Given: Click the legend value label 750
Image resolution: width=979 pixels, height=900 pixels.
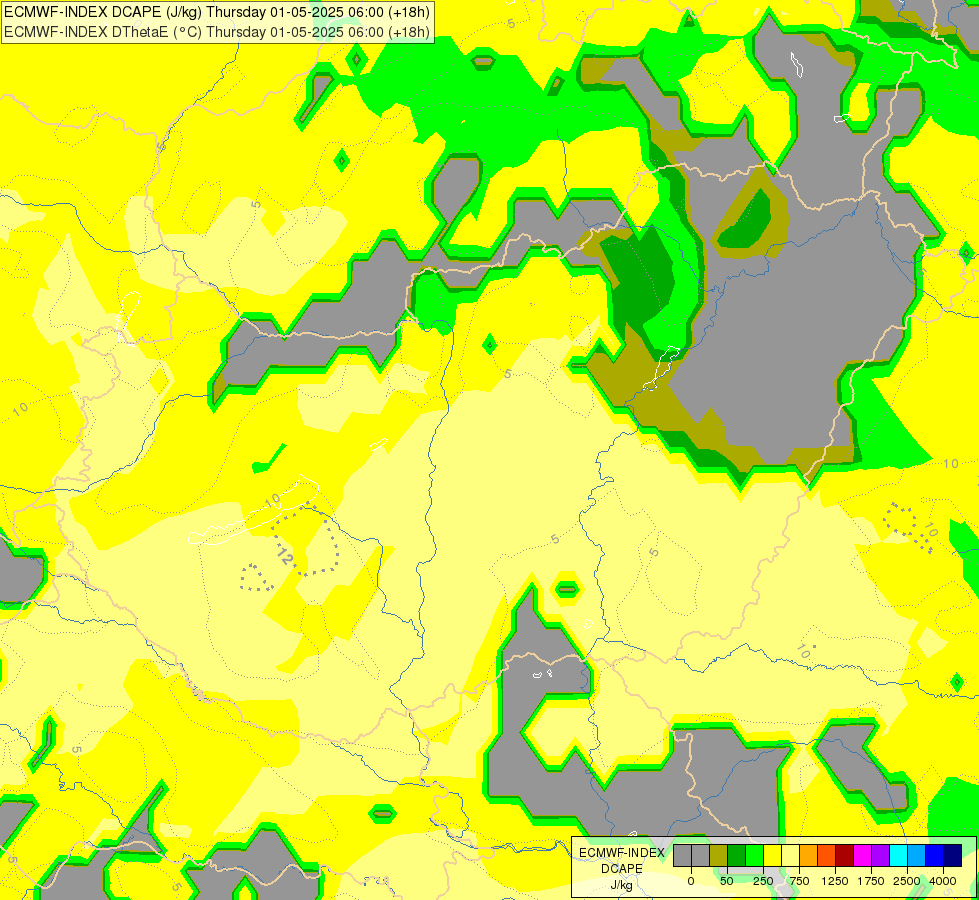Looking at the screenshot, I should click(799, 881).
